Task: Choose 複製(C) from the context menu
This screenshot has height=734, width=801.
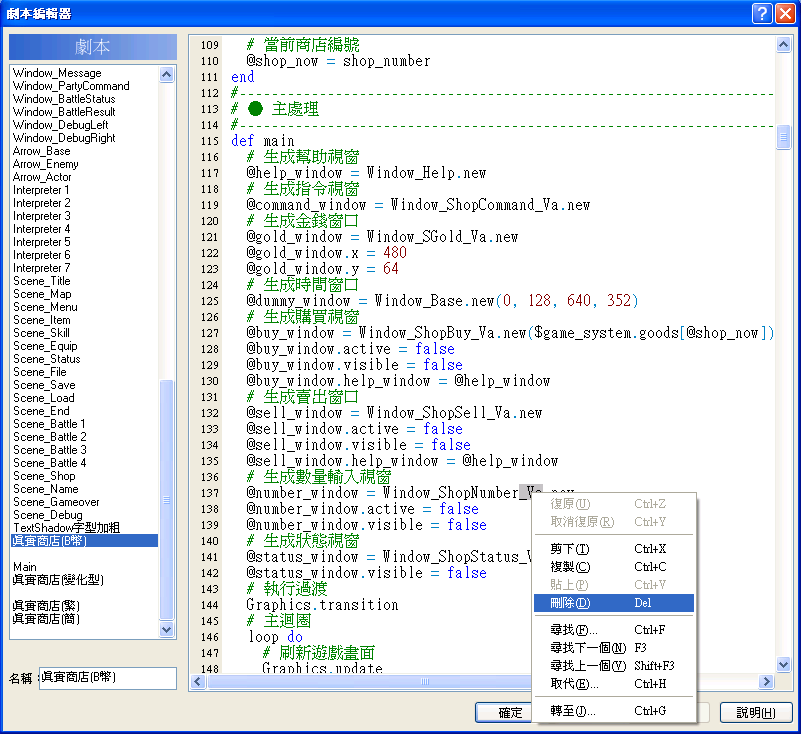Action: [614, 566]
